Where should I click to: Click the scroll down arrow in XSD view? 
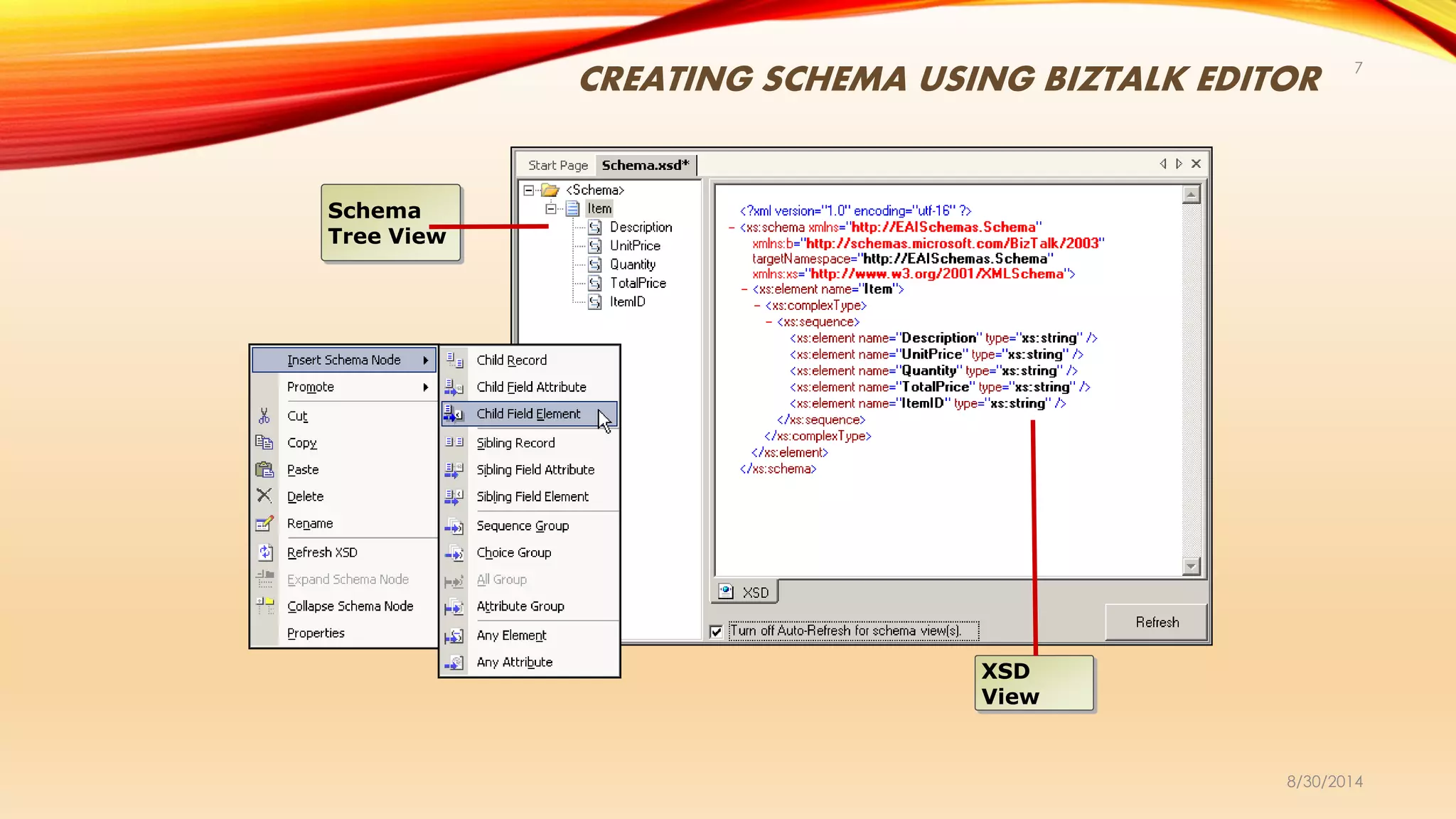coord(1192,567)
